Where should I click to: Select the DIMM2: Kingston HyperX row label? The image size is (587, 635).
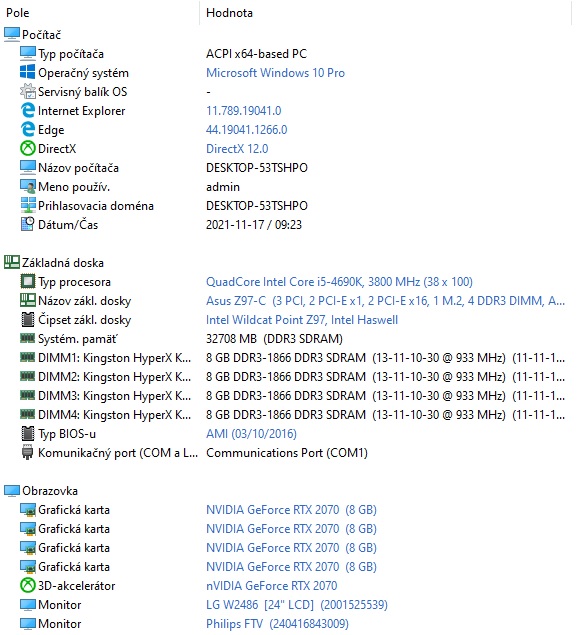click(114, 377)
